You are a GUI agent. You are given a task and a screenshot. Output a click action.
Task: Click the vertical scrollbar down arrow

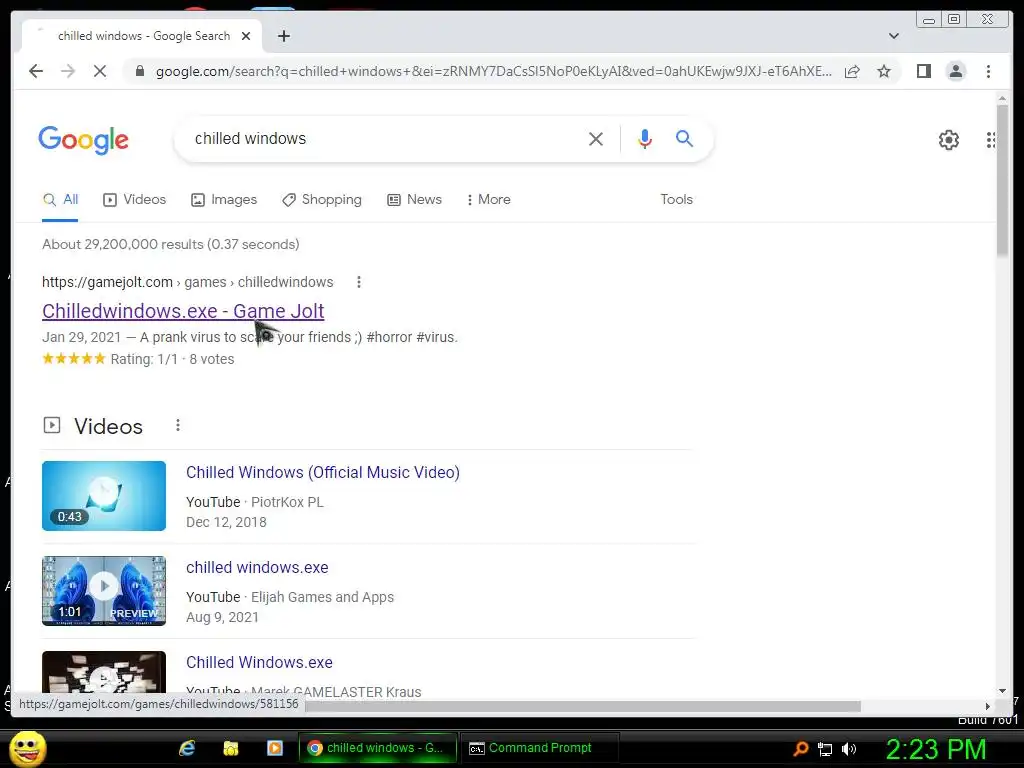point(1002,690)
